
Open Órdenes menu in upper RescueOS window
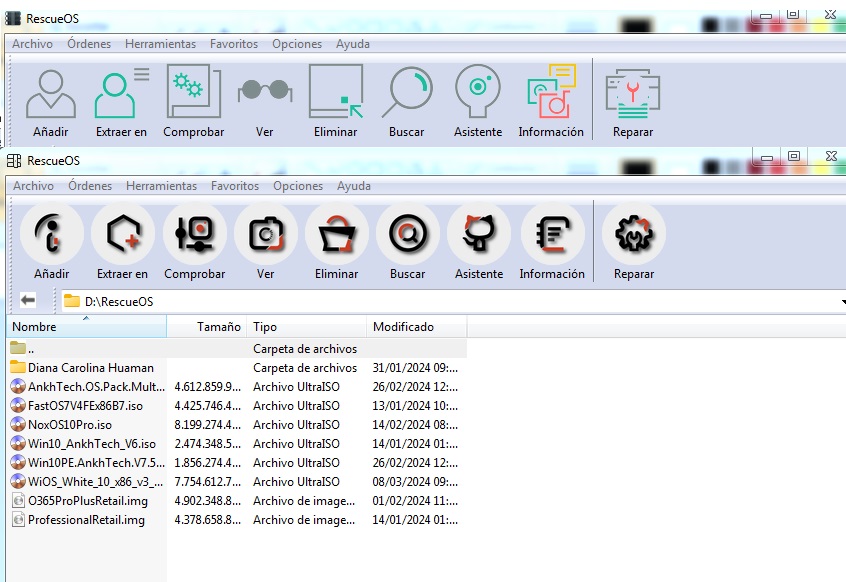(x=89, y=44)
